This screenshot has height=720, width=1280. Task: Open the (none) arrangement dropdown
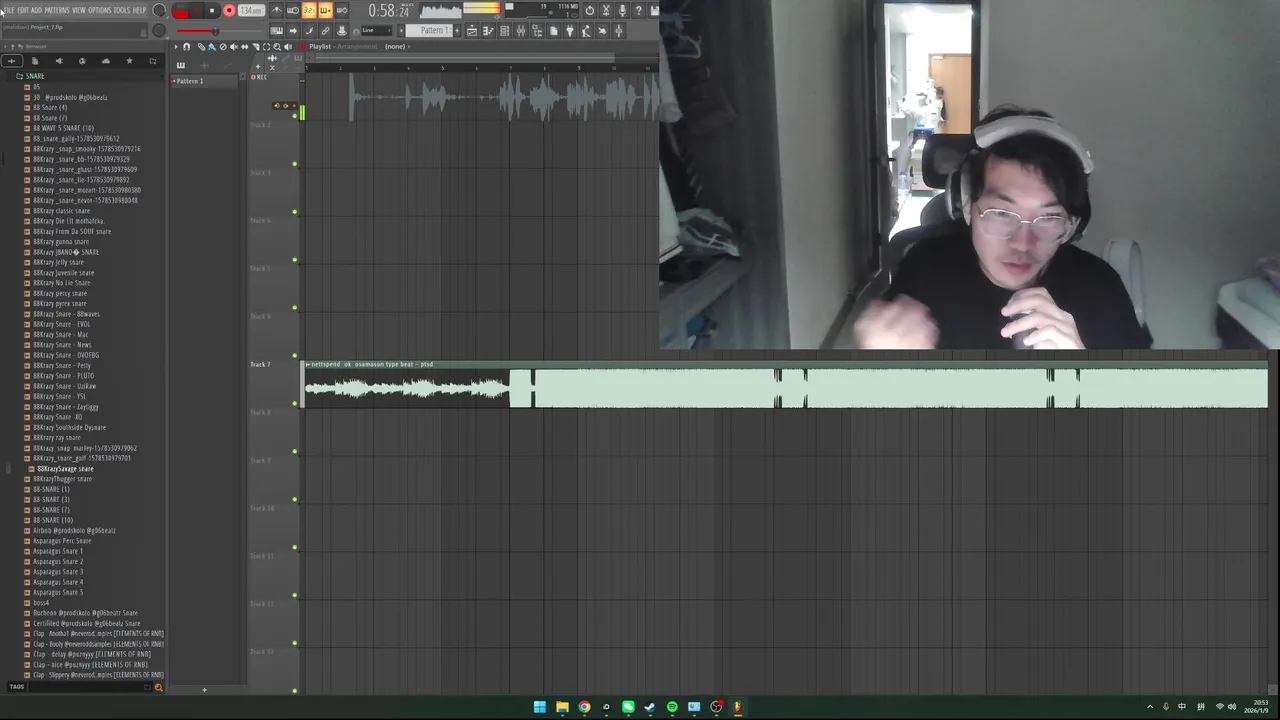397,46
